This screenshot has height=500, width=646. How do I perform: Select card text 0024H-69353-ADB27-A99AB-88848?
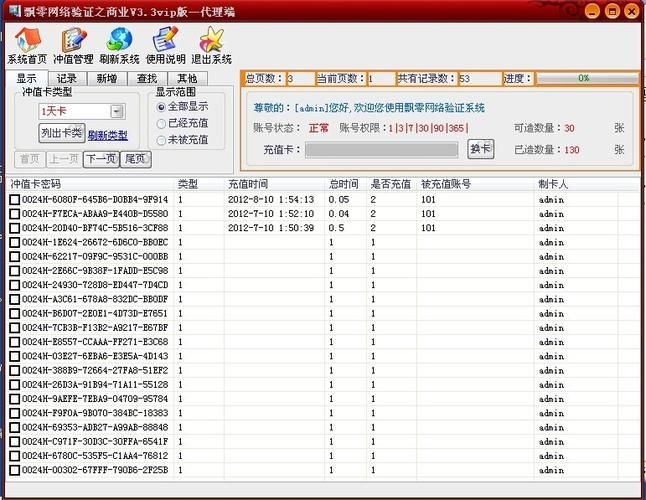click(95, 428)
